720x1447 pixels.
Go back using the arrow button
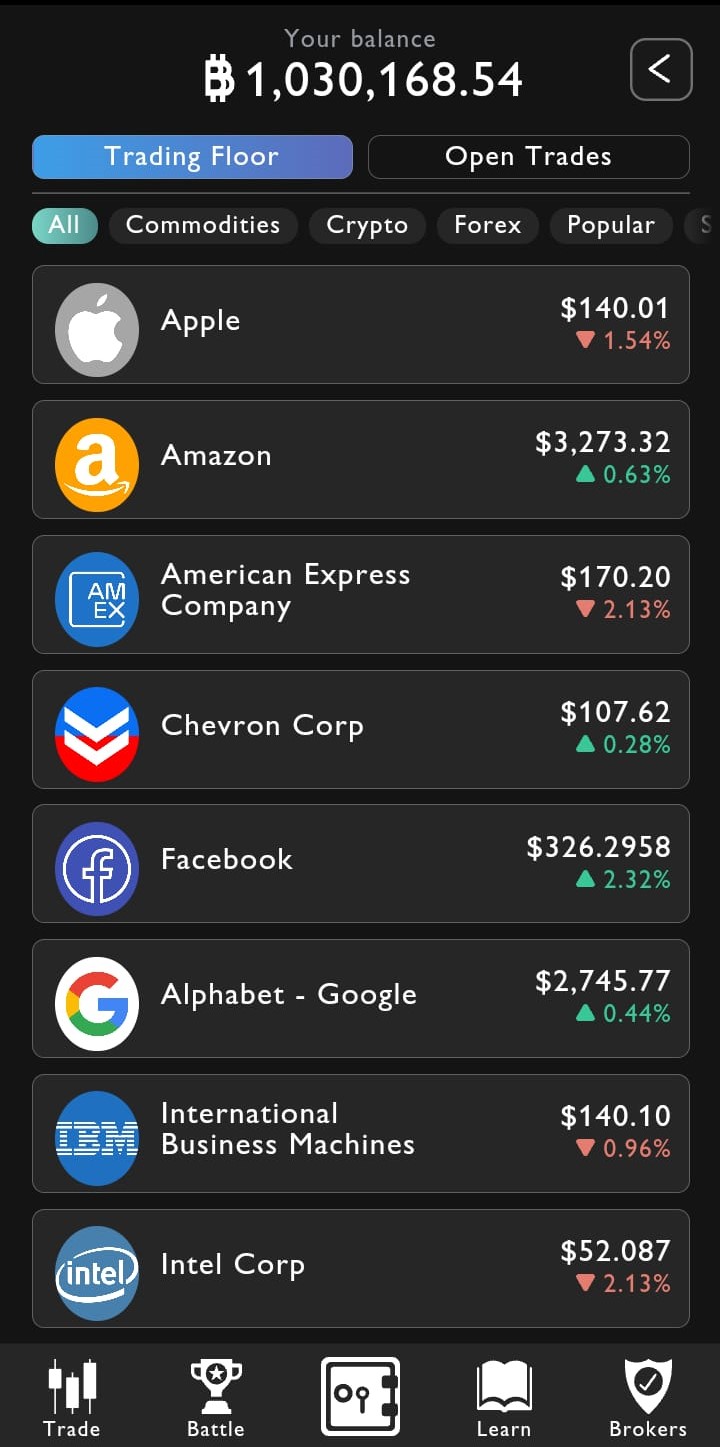(x=661, y=69)
